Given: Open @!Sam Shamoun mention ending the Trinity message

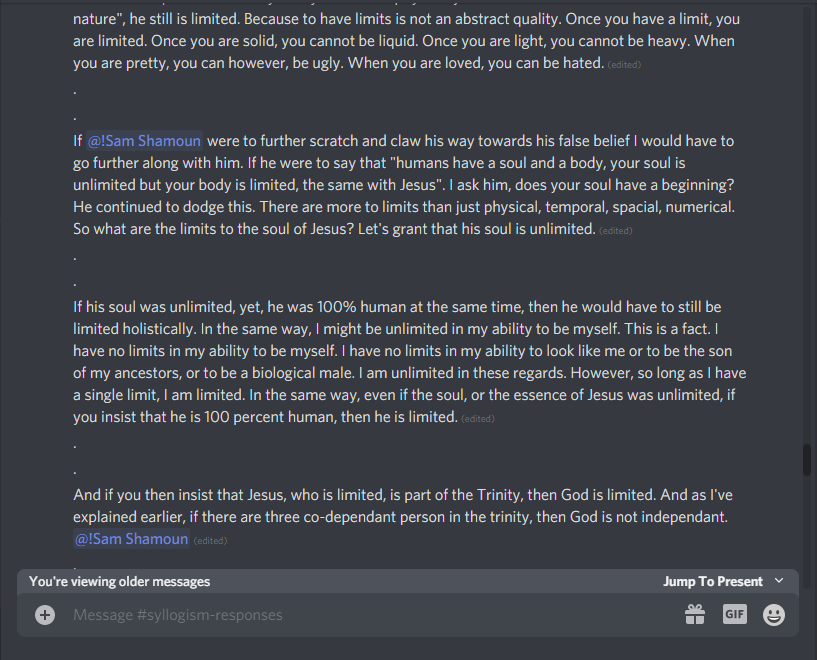Looking at the screenshot, I should pos(131,539).
